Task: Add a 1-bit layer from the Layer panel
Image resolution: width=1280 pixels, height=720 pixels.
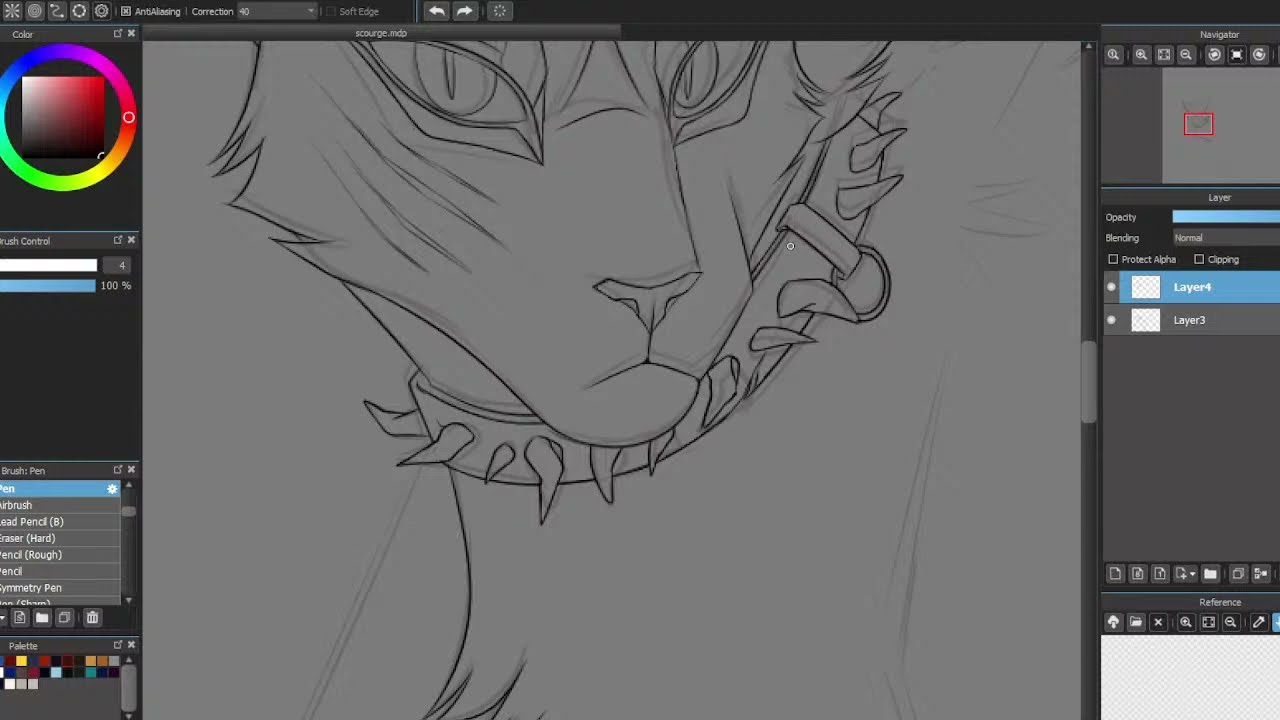Action: coord(1160,574)
